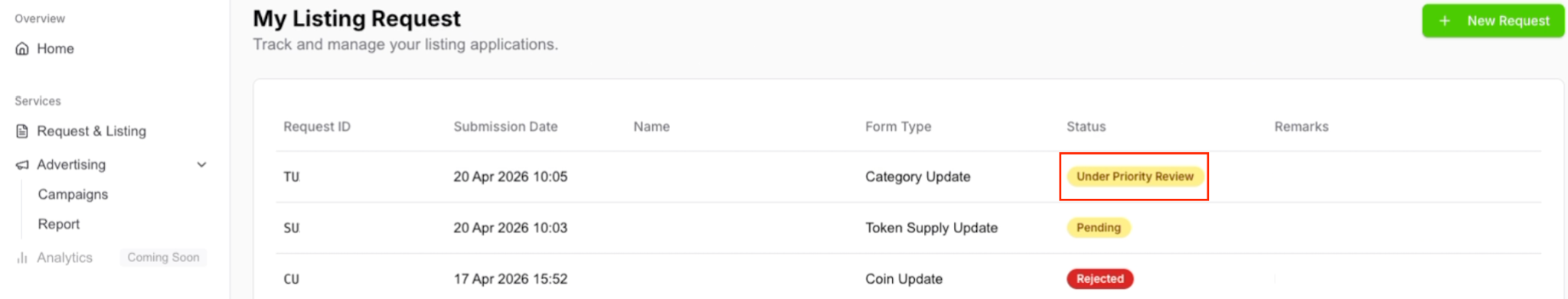Click the Request & Listing document icon
The width and height of the screenshot is (1568, 299).
click(22, 132)
